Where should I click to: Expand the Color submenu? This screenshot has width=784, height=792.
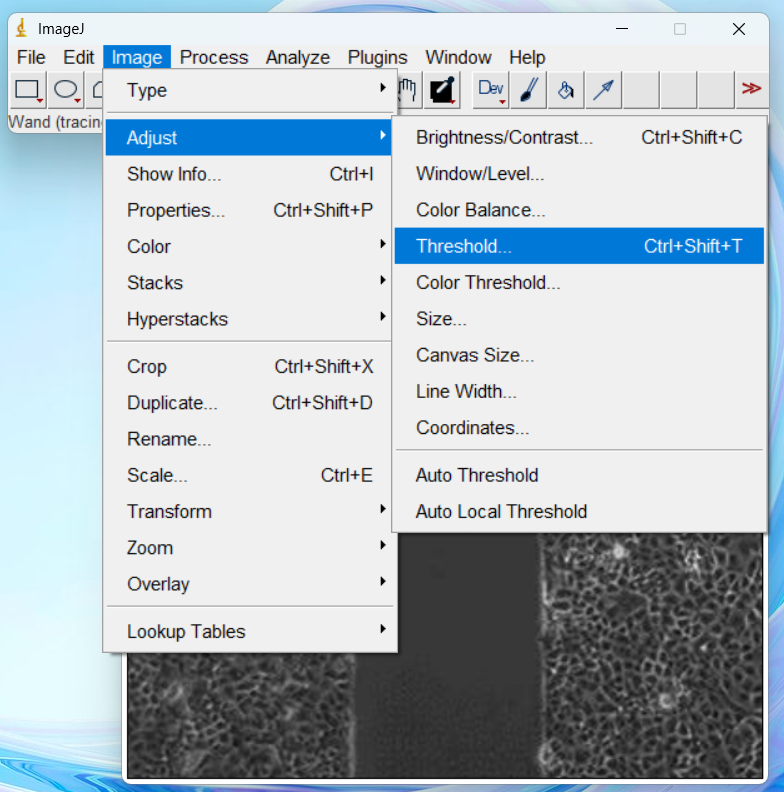[249, 246]
